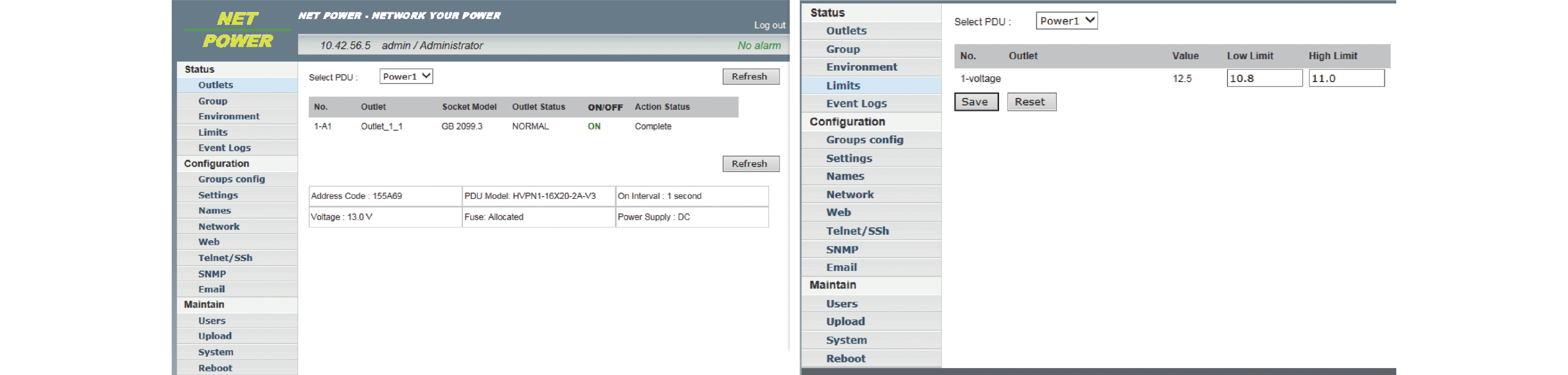Click the Address Code : 155A69 cell
The height and width of the screenshot is (375, 1568).
pyautogui.click(x=385, y=195)
